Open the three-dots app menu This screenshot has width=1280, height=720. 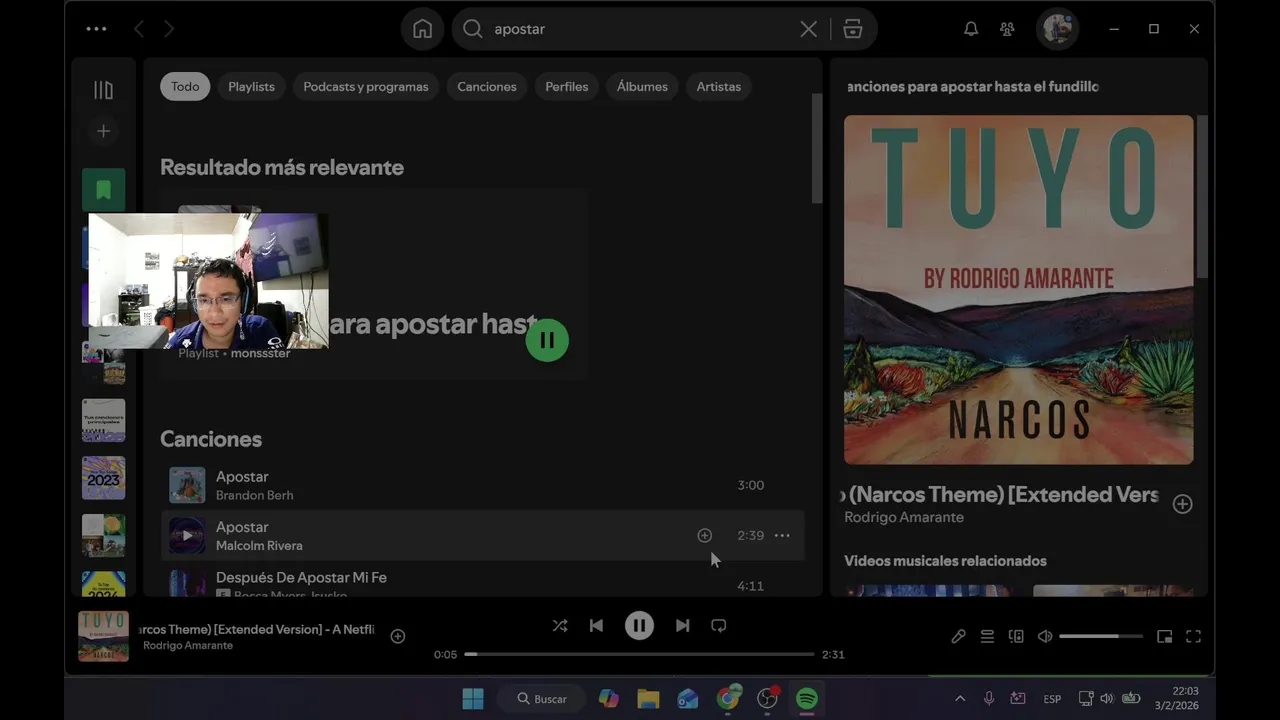tap(96, 29)
